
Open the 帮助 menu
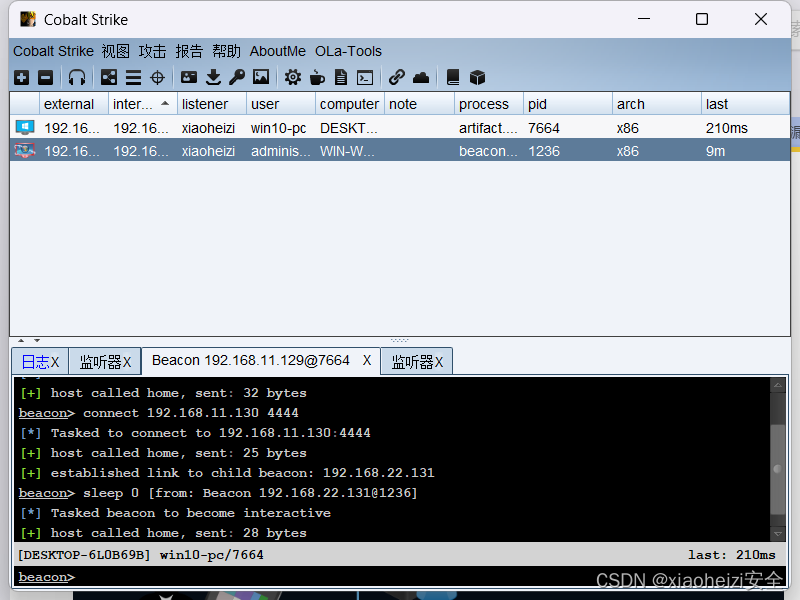coord(226,52)
